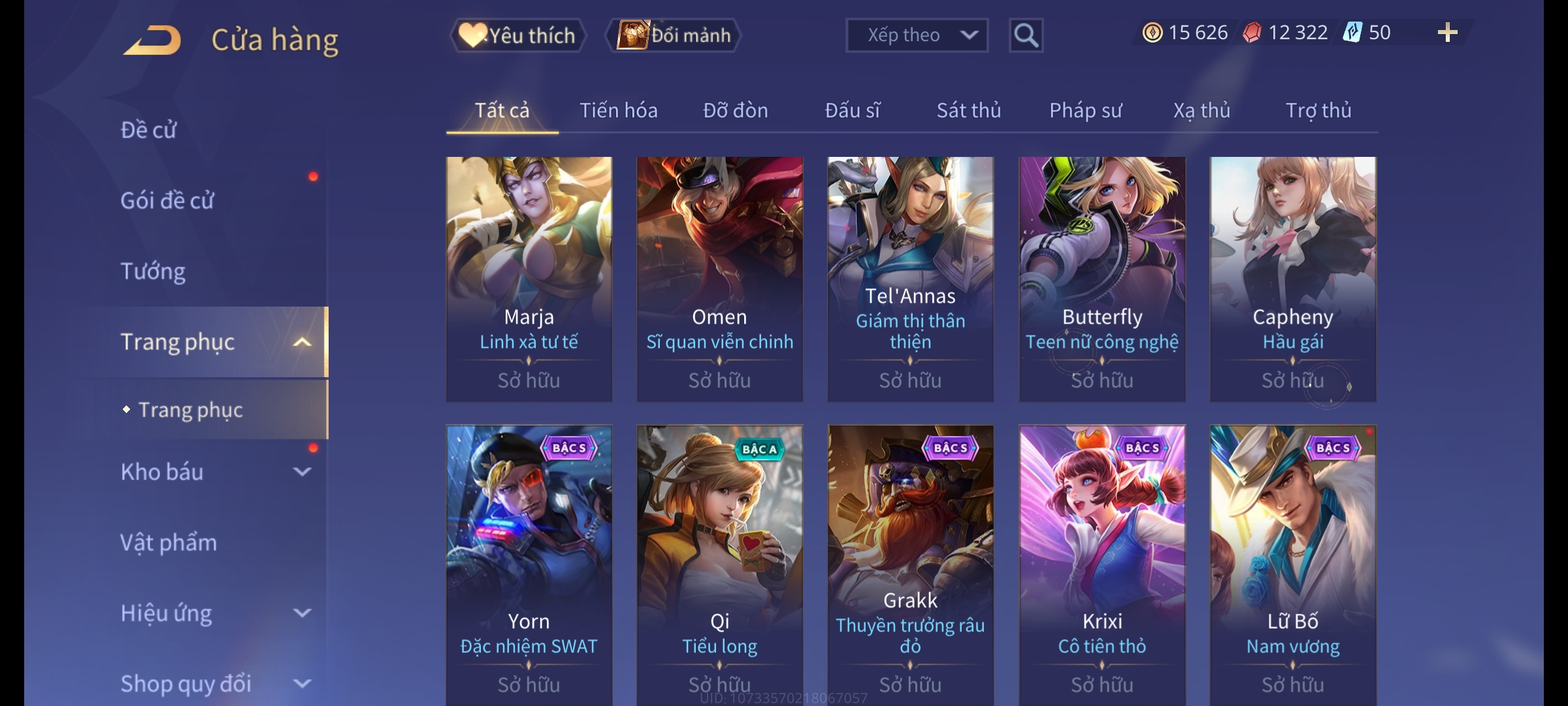
Task: Expand the Shop quy đổi section
Action: point(302,684)
